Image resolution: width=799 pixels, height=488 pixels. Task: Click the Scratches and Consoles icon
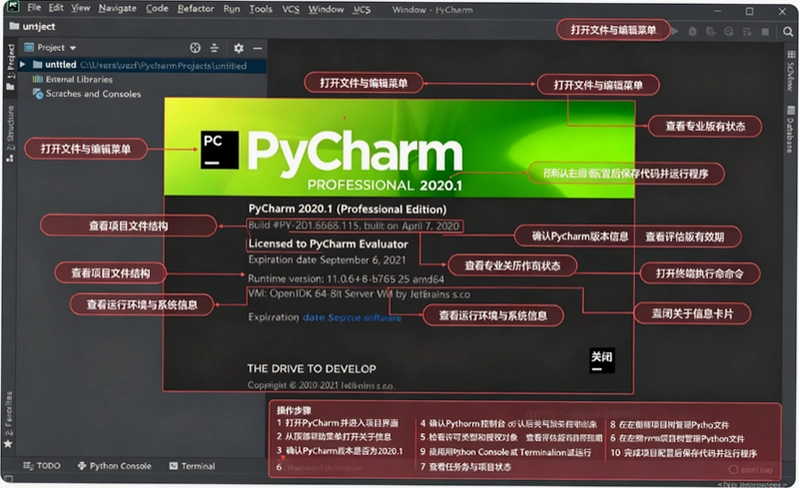38,94
